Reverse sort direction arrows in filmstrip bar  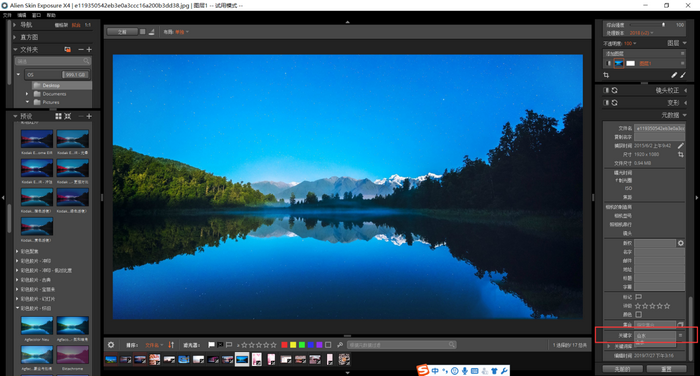coord(171,345)
